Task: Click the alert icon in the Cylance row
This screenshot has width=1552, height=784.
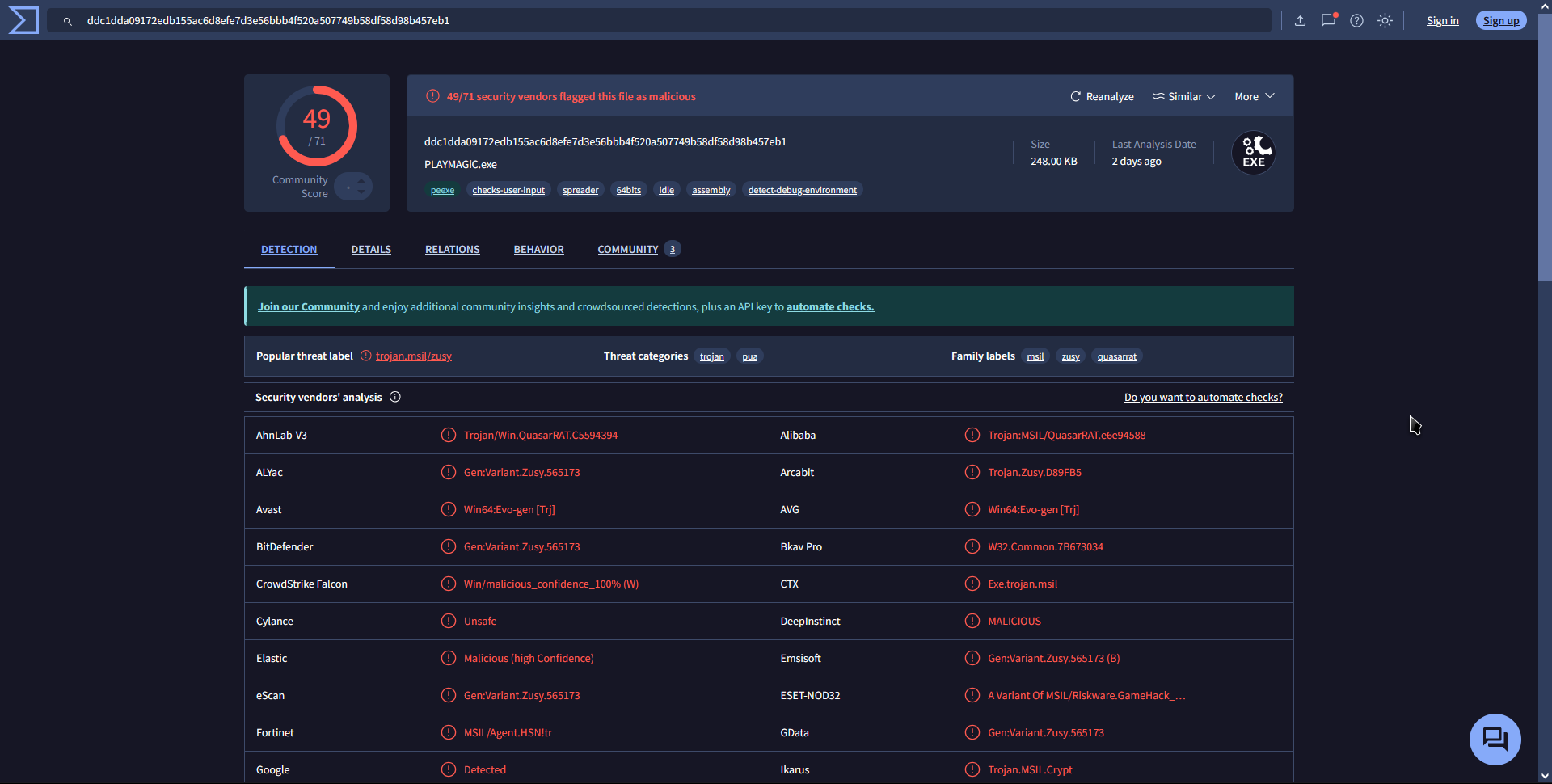Action: point(449,621)
